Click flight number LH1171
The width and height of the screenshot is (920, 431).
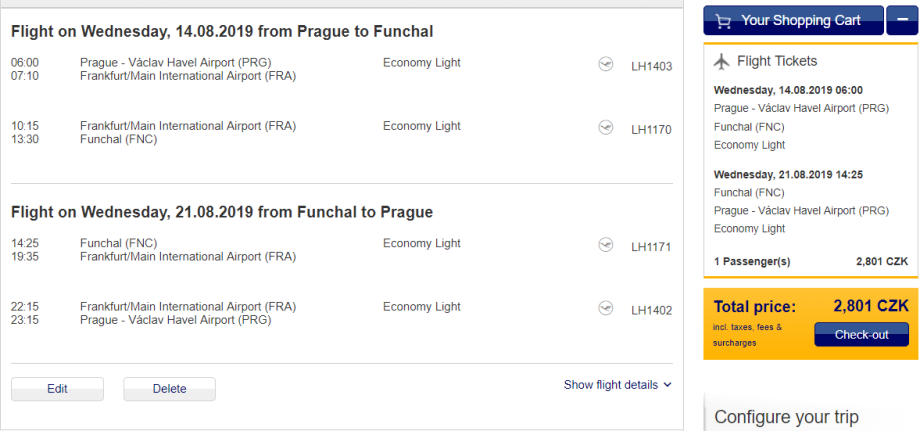[651, 247]
